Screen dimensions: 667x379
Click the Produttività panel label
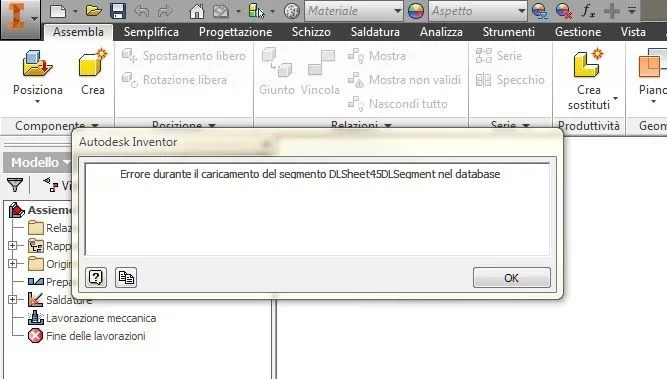[589, 126]
